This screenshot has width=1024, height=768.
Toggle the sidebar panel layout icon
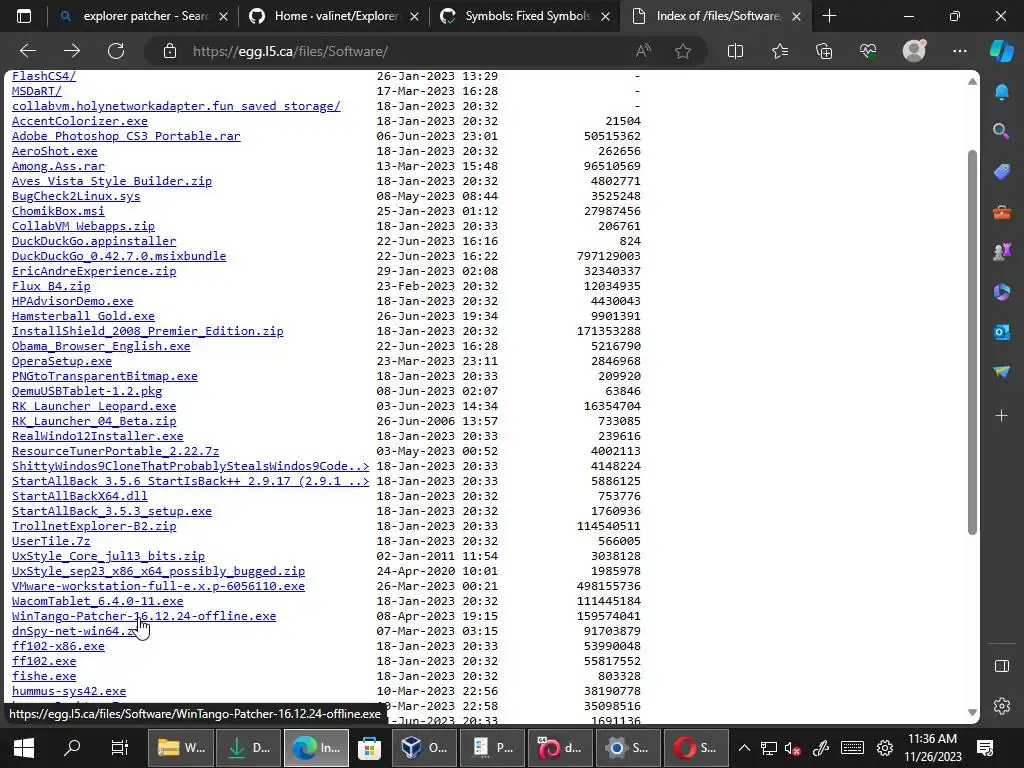[1002, 666]
